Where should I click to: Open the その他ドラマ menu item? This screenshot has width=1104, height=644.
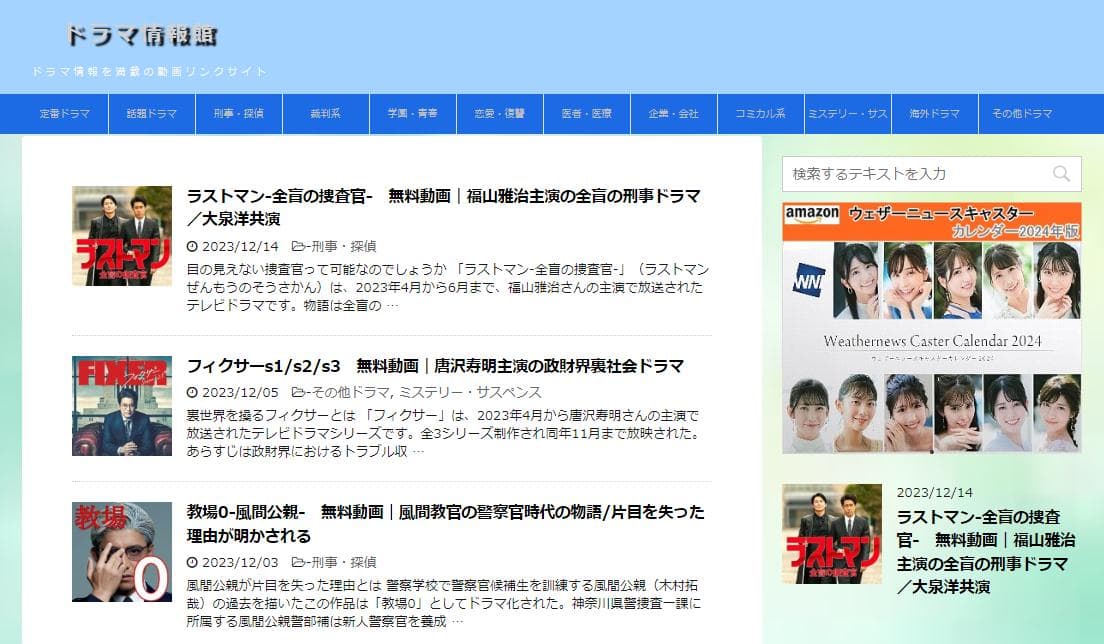tap(1022, 113)
